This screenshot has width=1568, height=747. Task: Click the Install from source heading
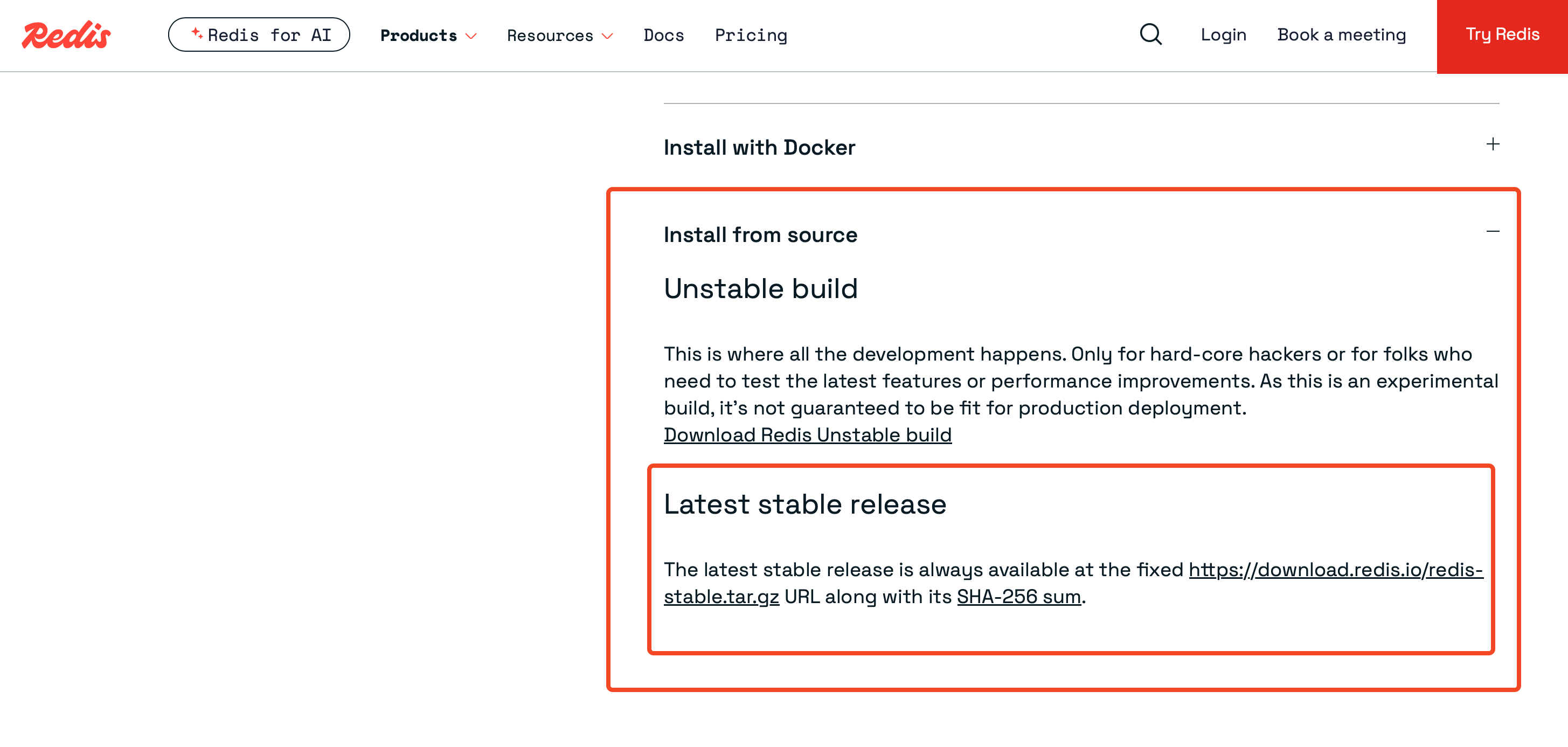[x=760, y=234]
